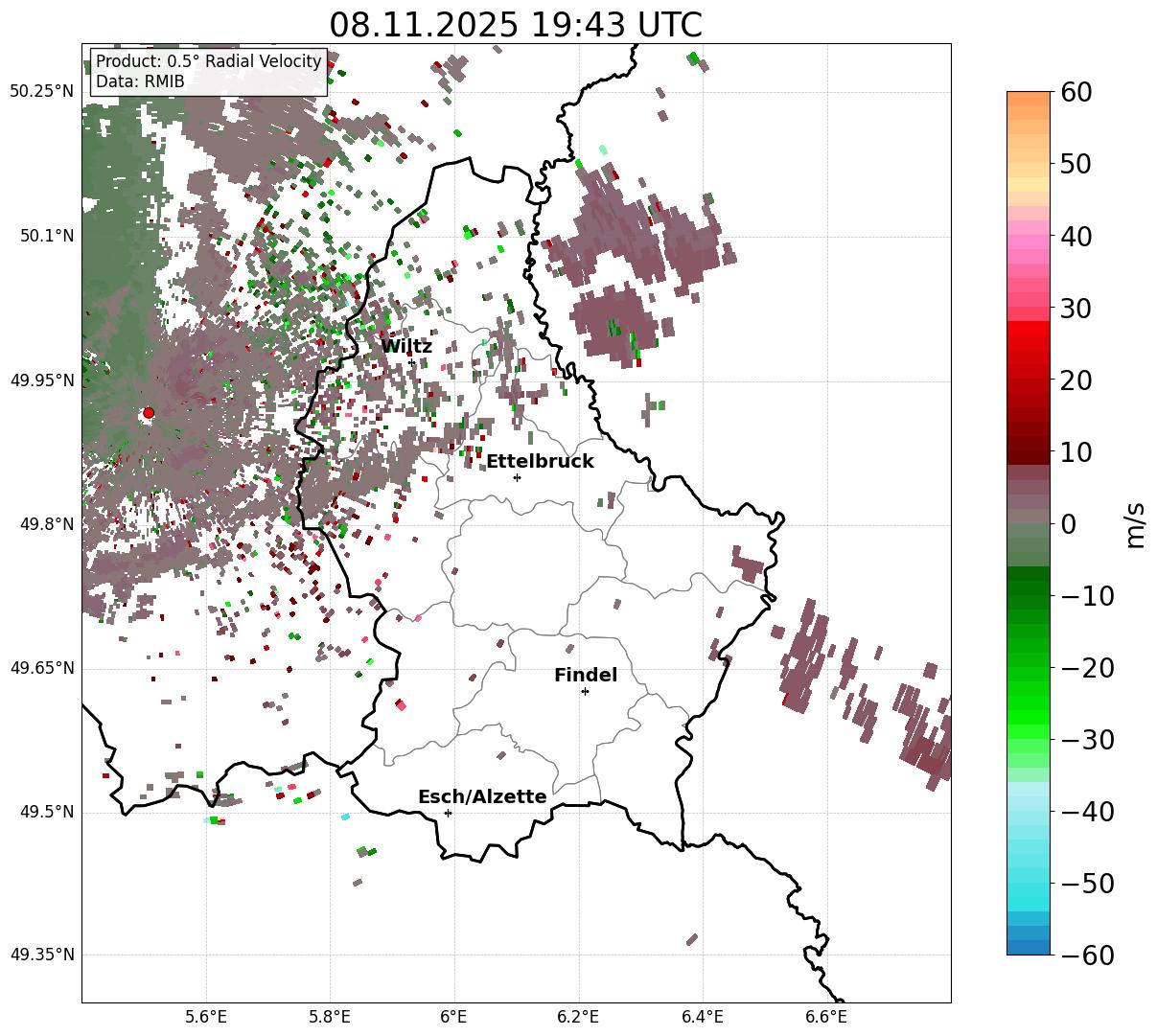Click the Wiltz city label
The height and width of the screenshot is (1036, 1157).
coord(406,346)
